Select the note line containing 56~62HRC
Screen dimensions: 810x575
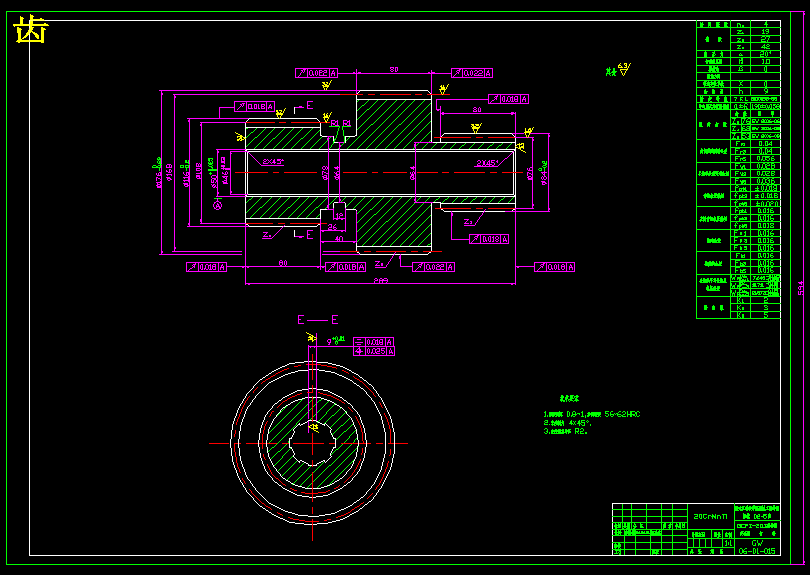pyautogui.click(x=592, y=414)
